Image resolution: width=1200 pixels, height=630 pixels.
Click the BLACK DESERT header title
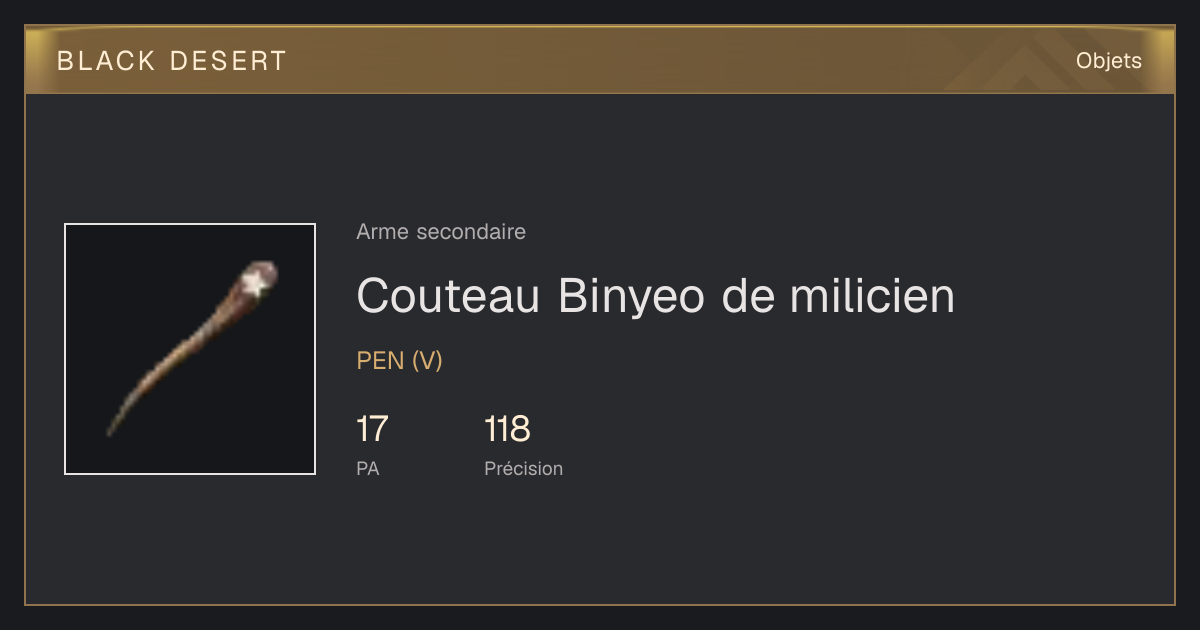coord(172,61)
